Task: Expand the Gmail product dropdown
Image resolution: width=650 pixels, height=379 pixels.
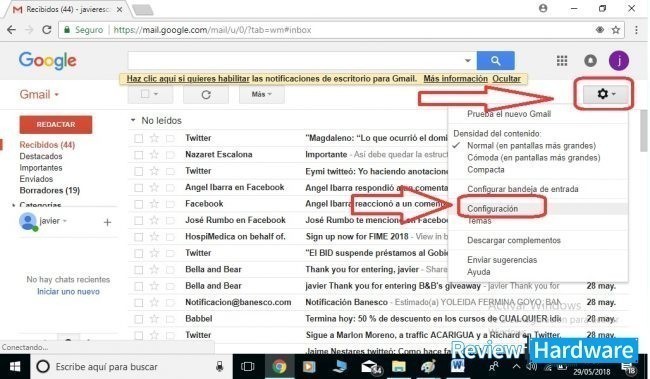Action: click(39, 95)
